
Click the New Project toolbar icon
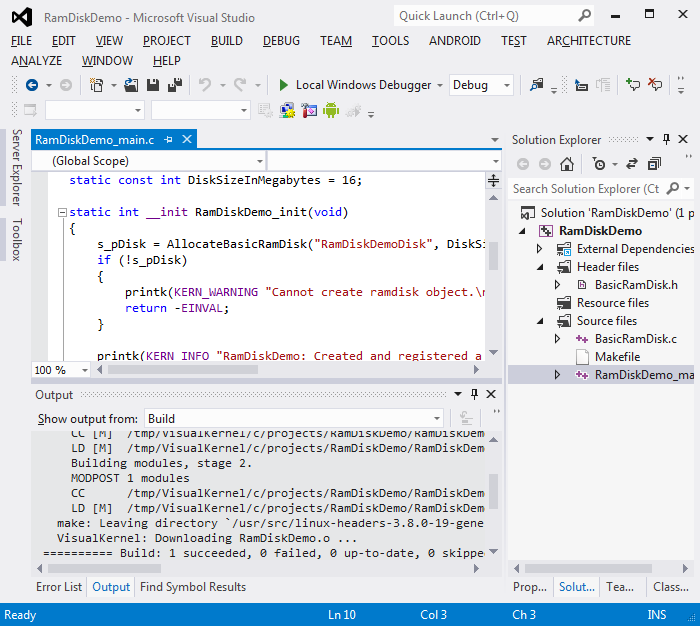[x=96, y=85]
